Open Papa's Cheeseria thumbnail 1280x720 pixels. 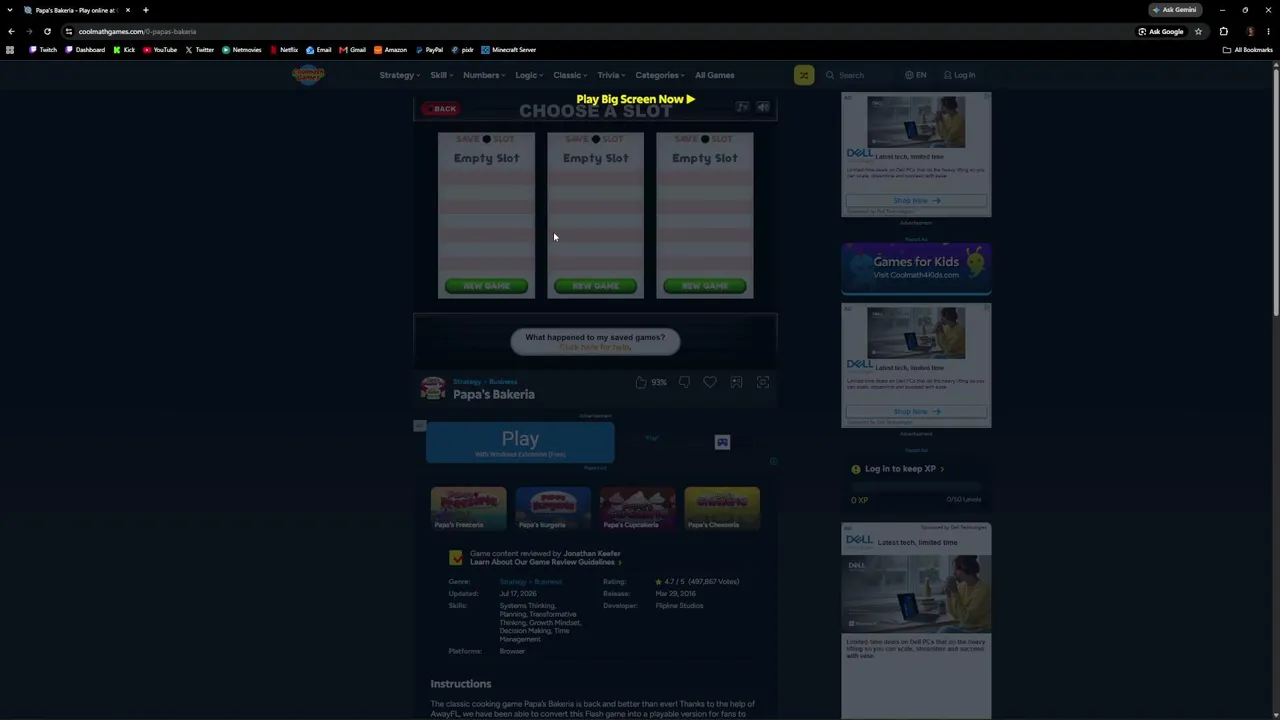[x=722, y=509]
